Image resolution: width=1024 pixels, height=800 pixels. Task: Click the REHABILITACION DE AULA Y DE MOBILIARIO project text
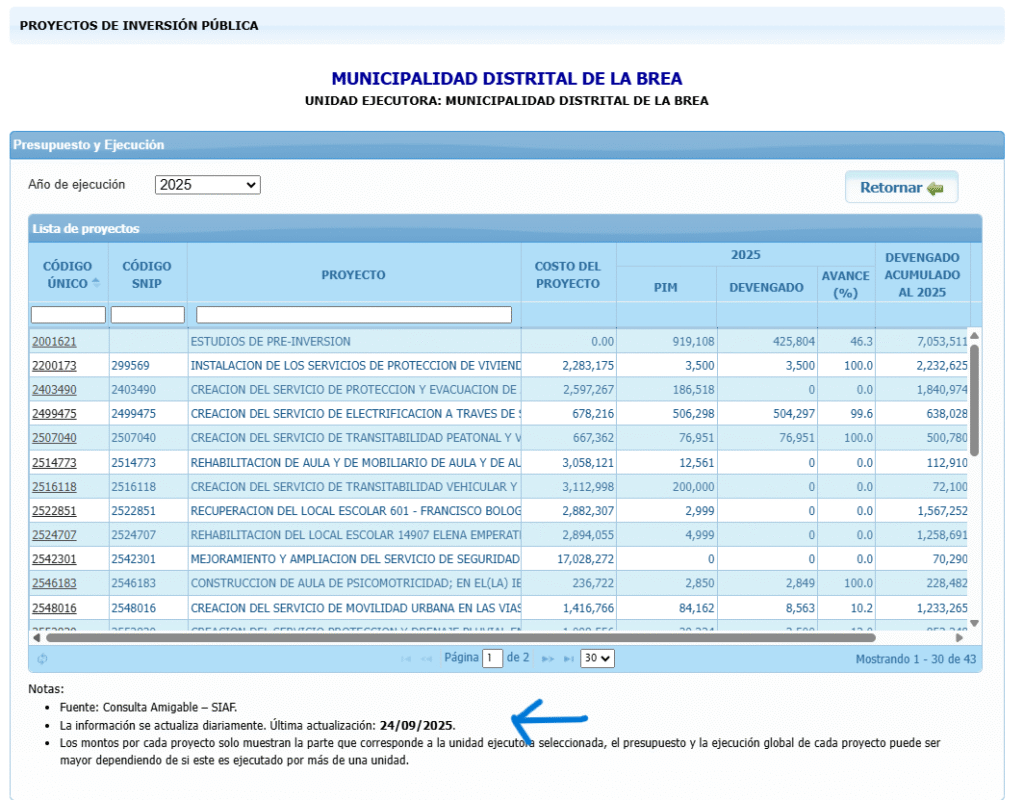[356, 463]
